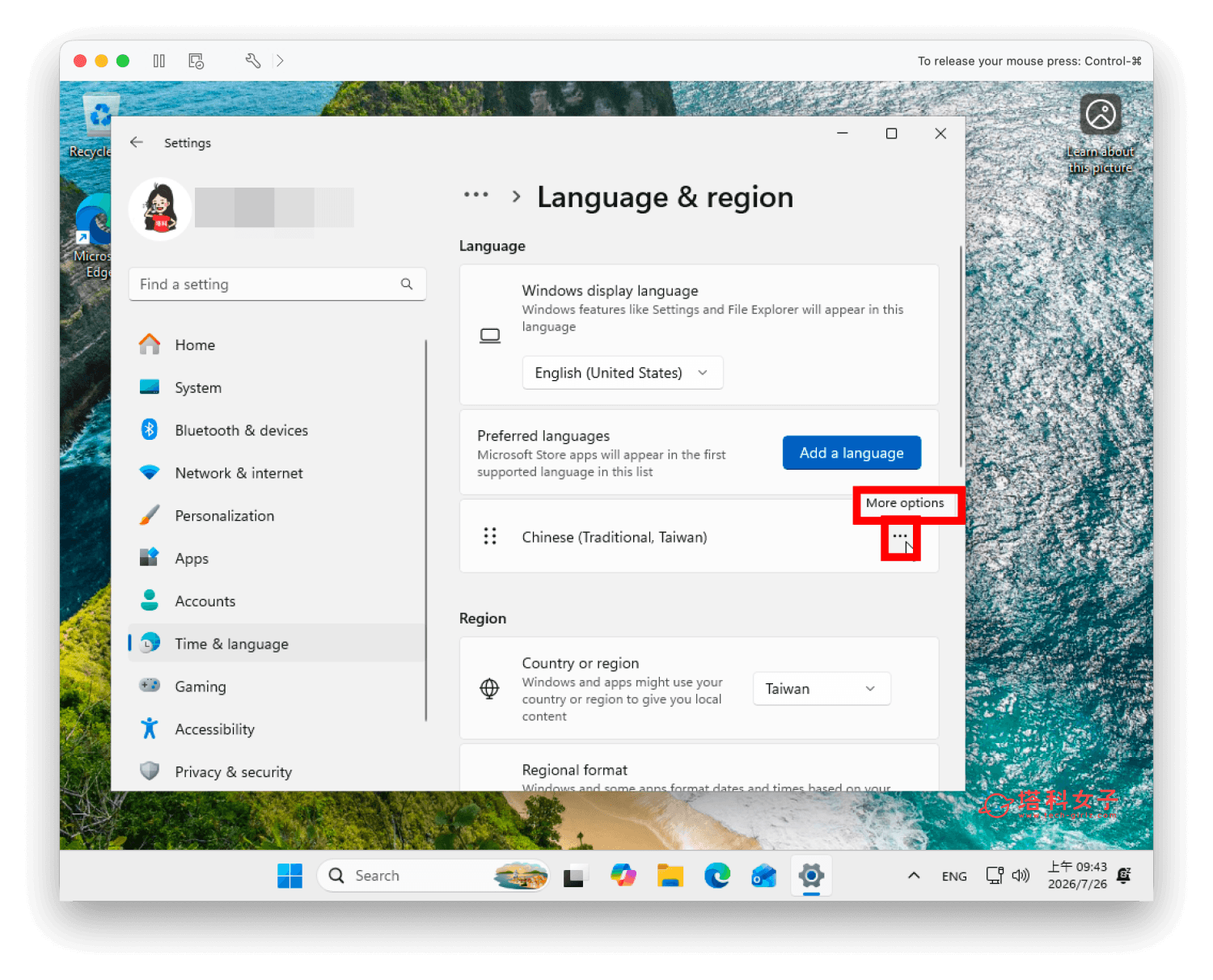The width and height of the screenshot is (1213, 980).
Task: Open System settings category
Action: (277, 387)
